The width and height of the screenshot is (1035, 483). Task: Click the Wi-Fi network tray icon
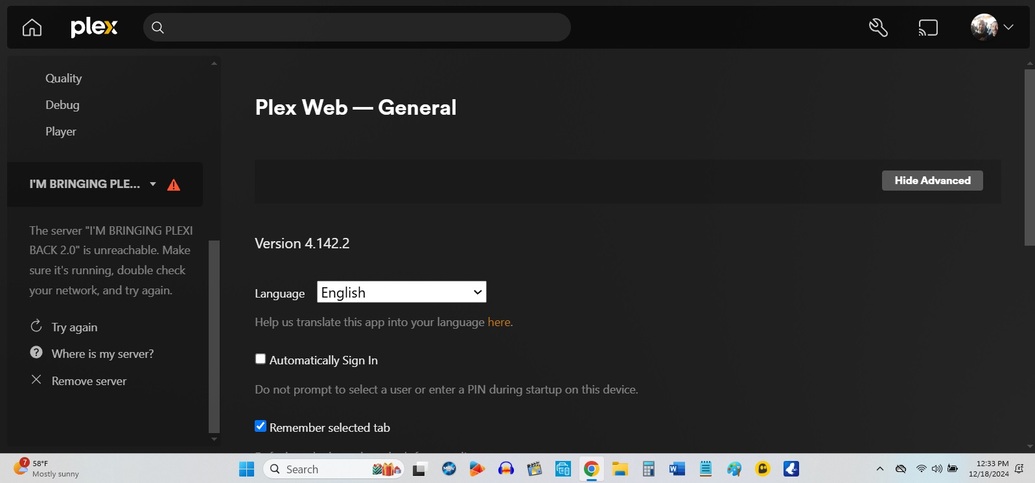[x=921, y=469]
